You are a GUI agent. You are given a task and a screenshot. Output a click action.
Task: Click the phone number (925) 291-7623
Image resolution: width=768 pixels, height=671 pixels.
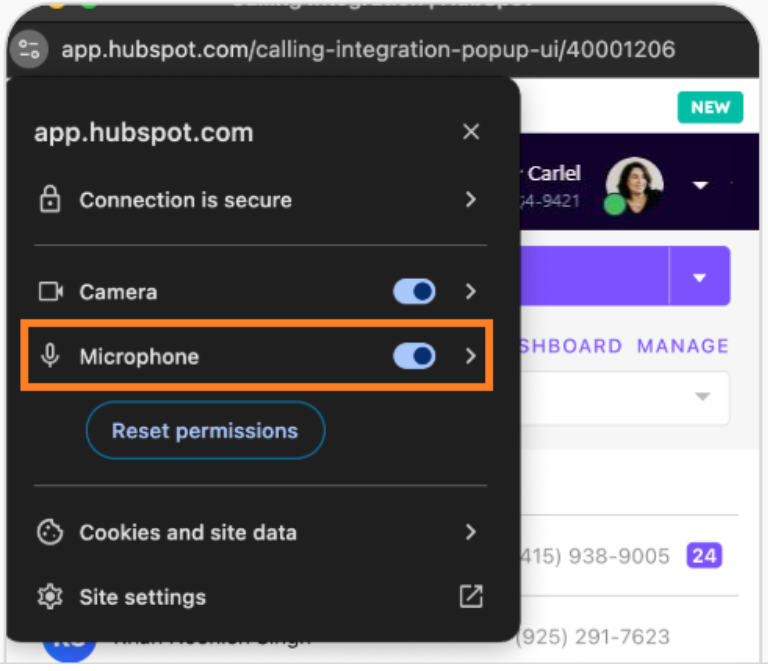pyautogui.click(x=593, y=636)
